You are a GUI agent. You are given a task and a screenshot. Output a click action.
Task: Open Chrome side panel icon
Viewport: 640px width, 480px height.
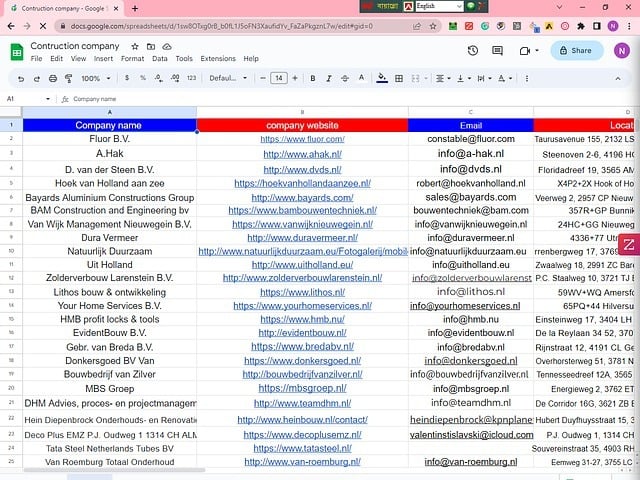click(x=597, y=26)
